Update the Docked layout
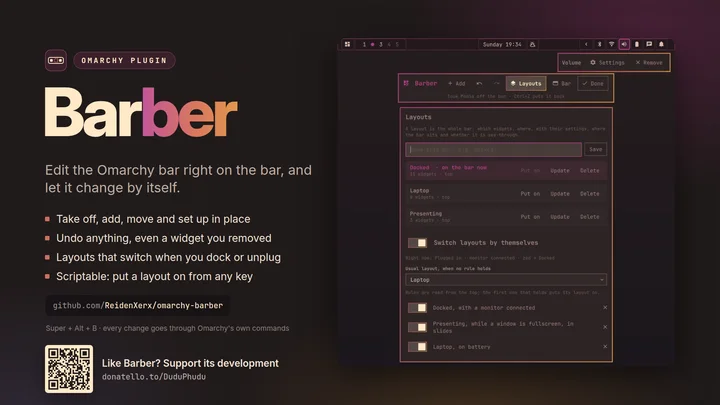Image resolution: width=720 pixels, height=405 pixels. 560,170
